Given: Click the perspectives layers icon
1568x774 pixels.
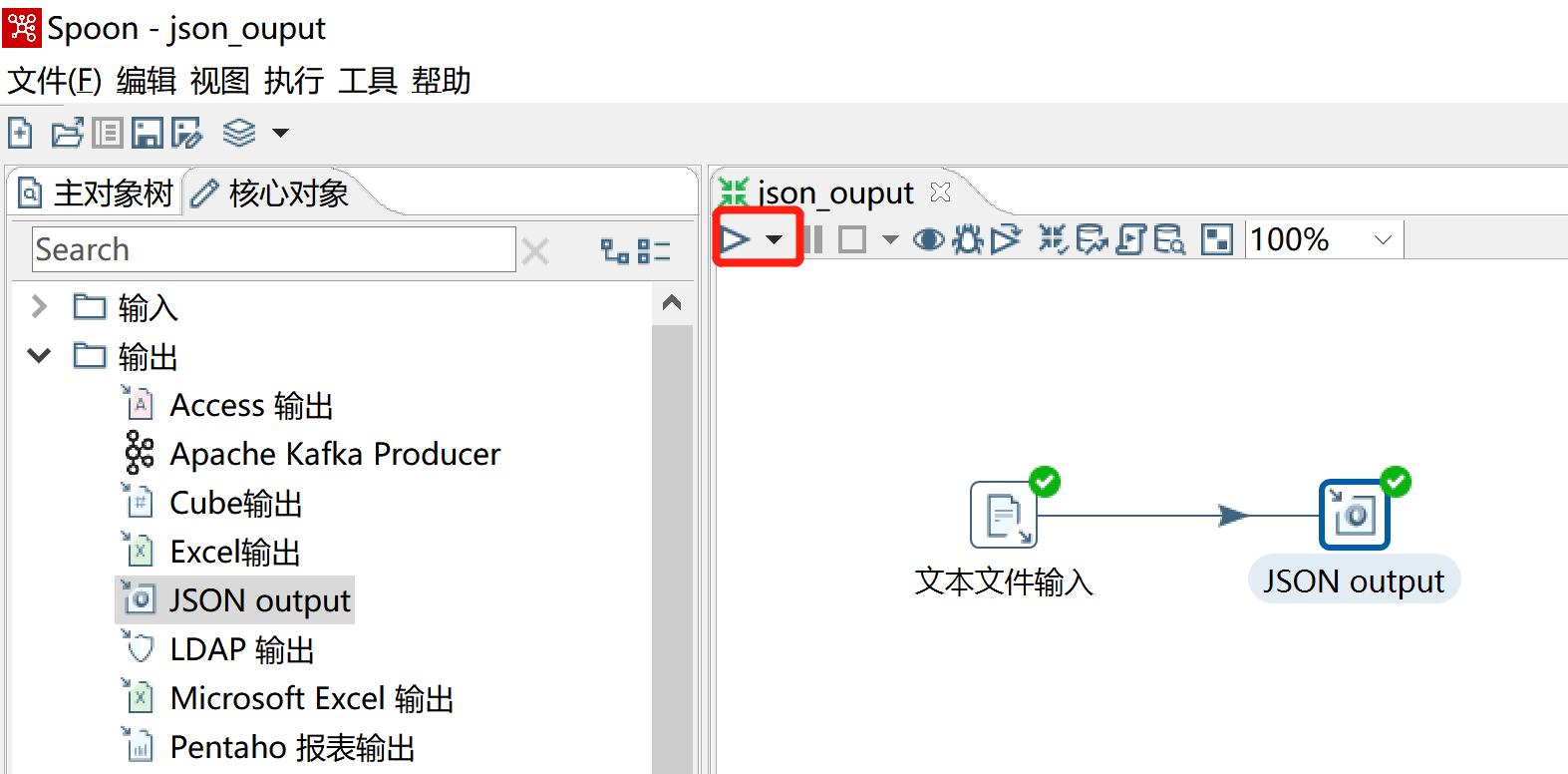Looking at the screenshot, I should [239, 133].
